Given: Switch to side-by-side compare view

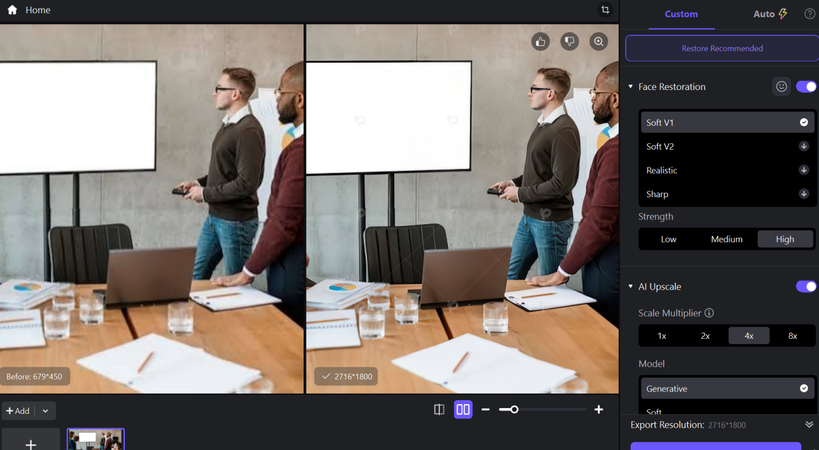Looking at the screenshot, I should 463,410.
